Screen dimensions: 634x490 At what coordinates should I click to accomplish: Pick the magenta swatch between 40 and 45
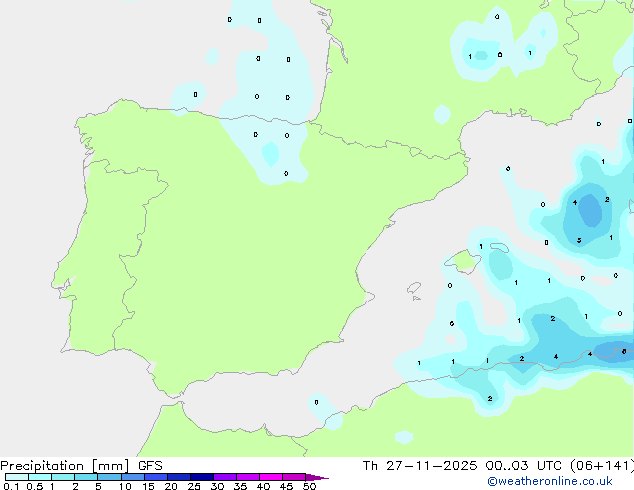pyautogui.click(x=271, y=477)
